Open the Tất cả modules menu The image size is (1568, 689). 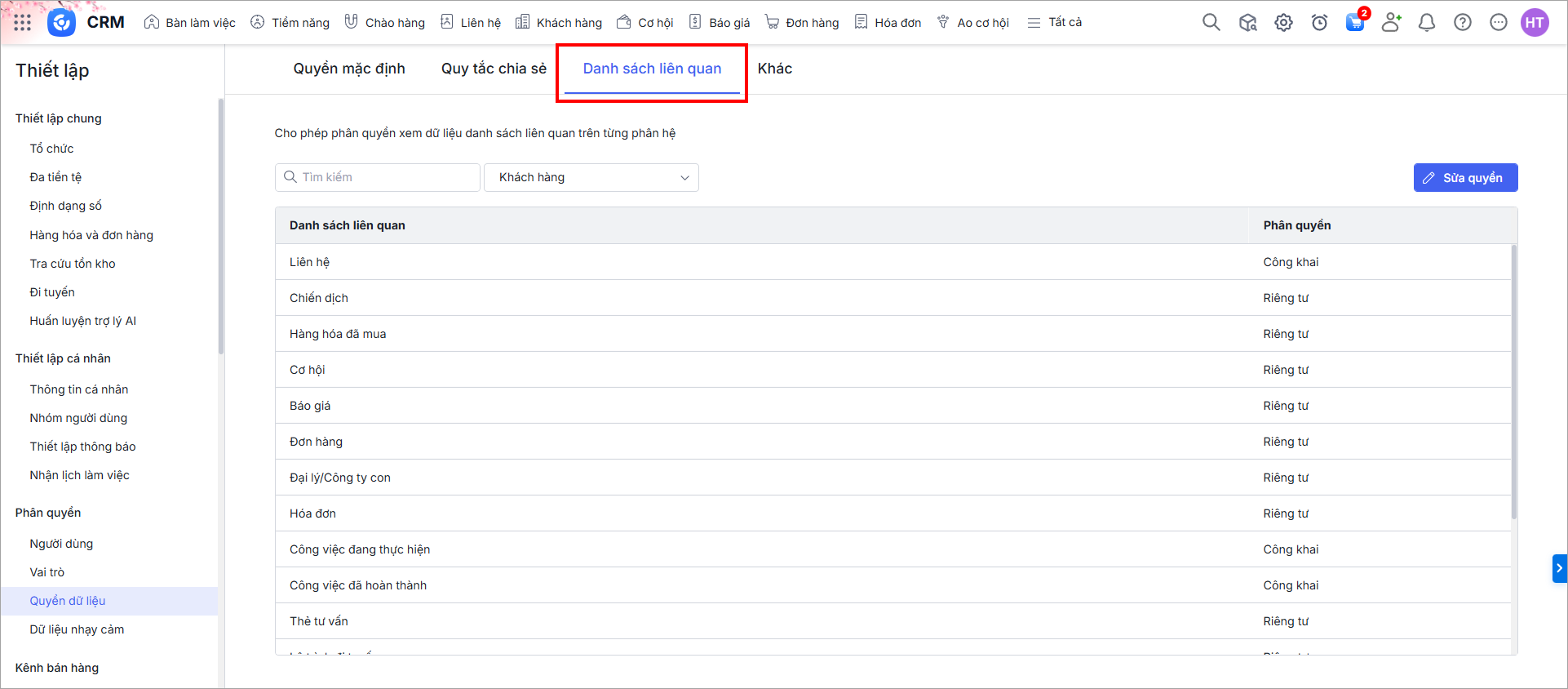point(1055,22)
